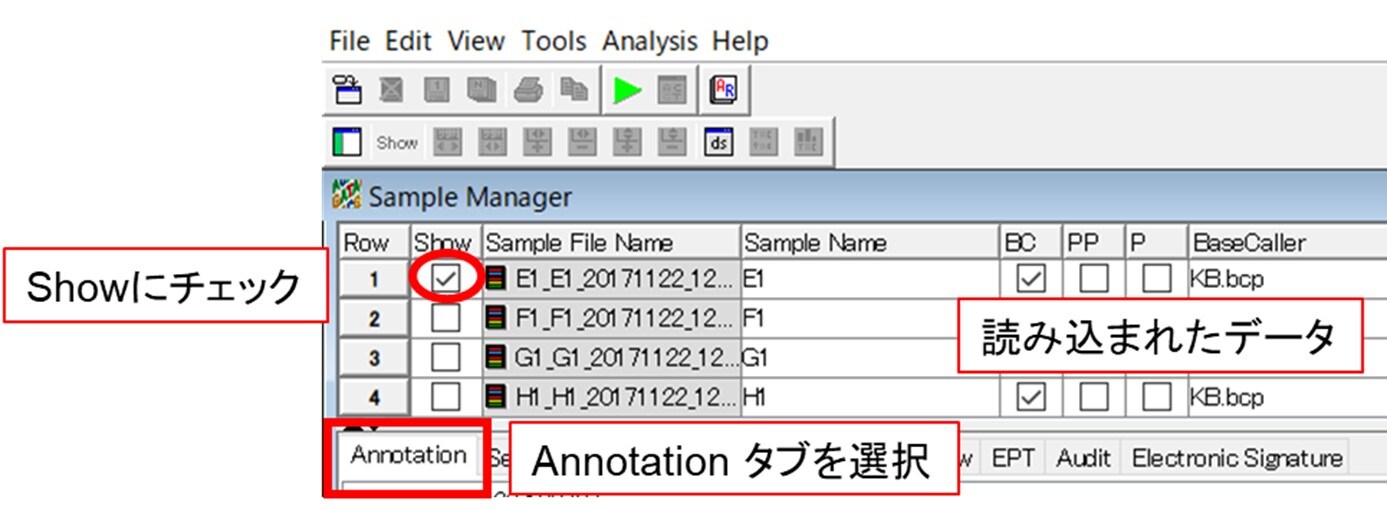The width and height of the screenshot is (1387, 510).
Task: Open the Tools menu
Action: [x=554, y=42]
